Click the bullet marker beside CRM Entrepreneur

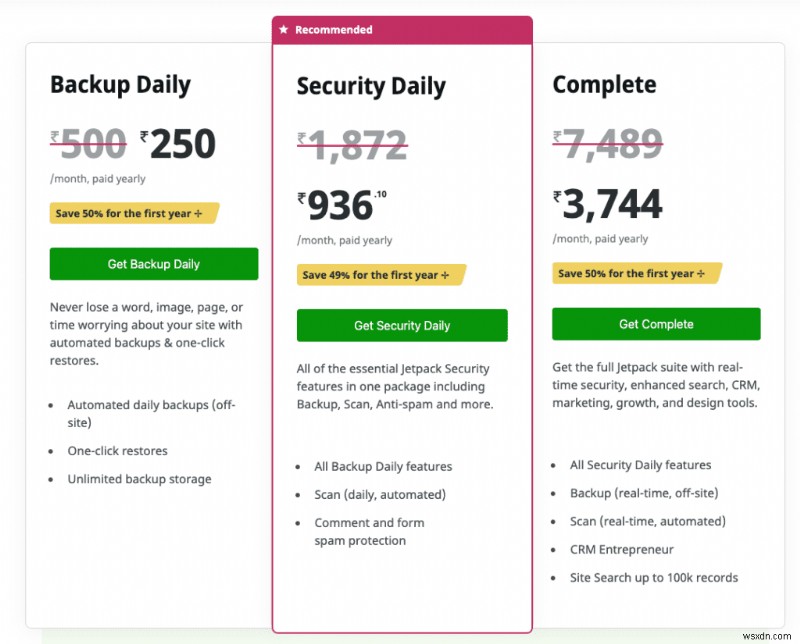coord(553,550)
